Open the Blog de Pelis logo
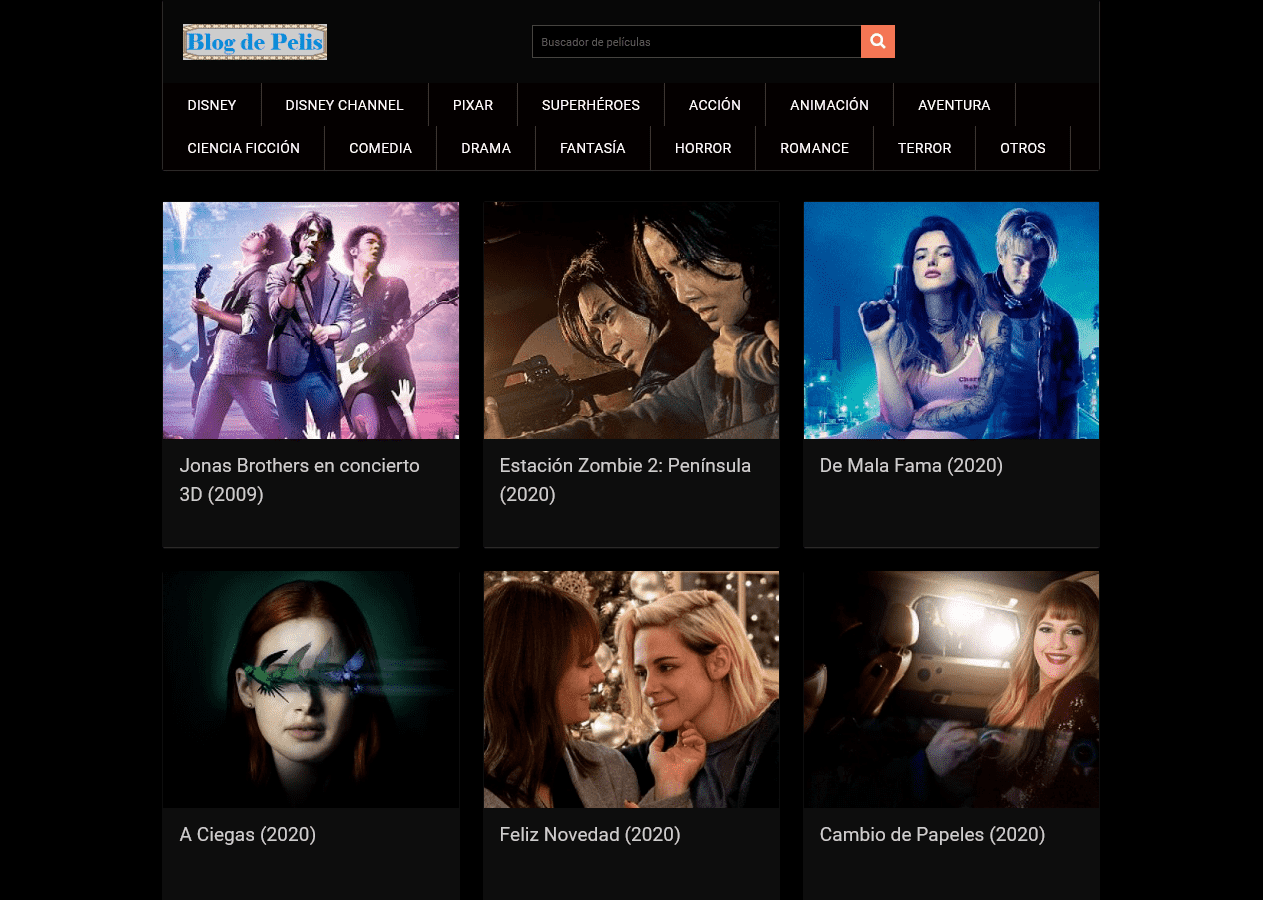The image size is (1263, 900). point(255,42)
